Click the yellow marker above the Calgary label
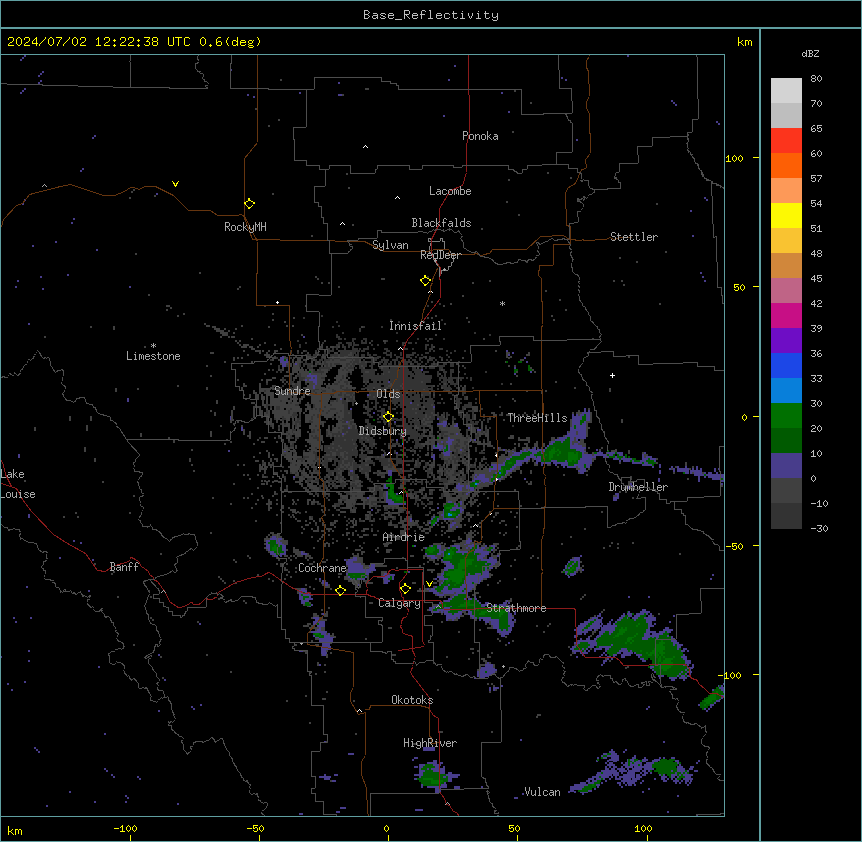The height and width of the screenshot is (842, 862). click(405, 589)
